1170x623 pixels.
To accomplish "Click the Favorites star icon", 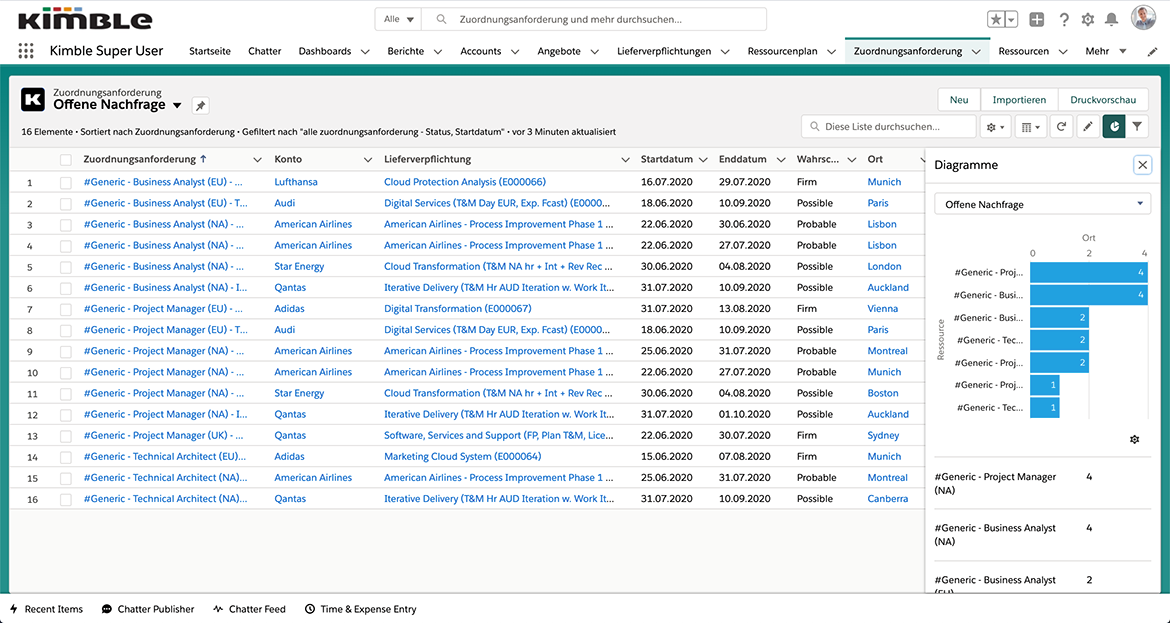I will pos(995,20).
